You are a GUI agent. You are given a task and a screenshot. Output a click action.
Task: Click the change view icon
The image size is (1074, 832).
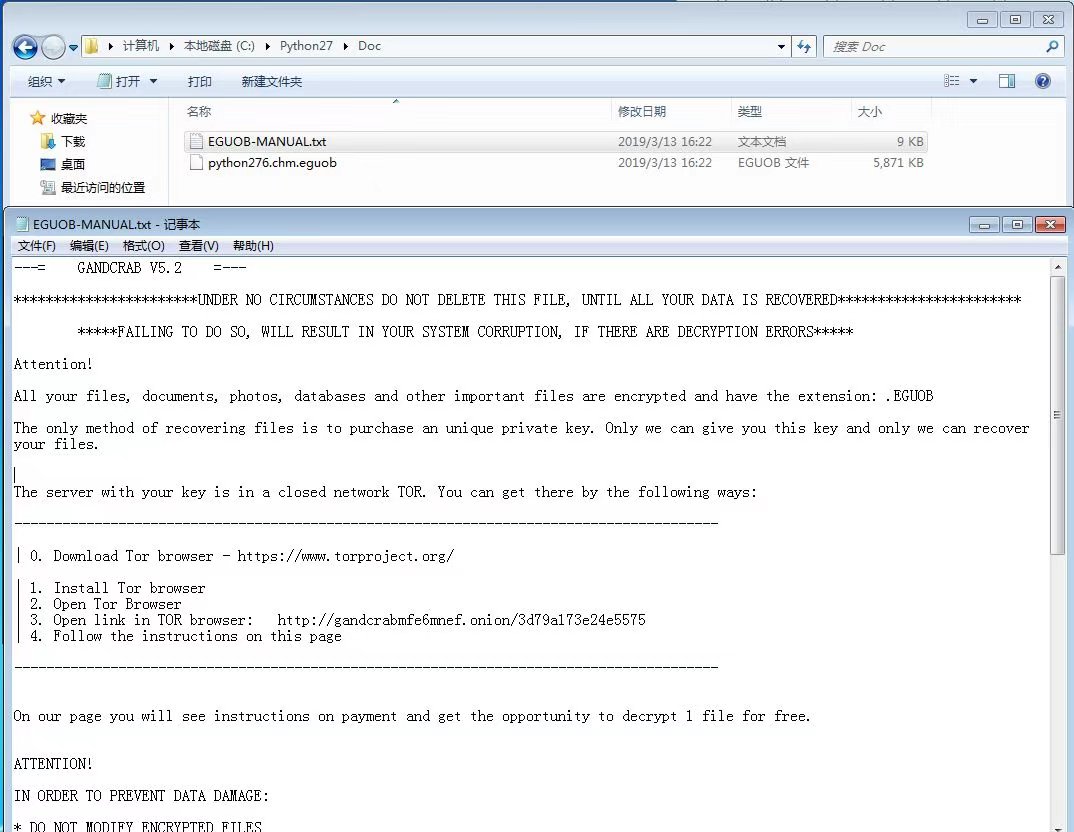[x=951, y=81]
